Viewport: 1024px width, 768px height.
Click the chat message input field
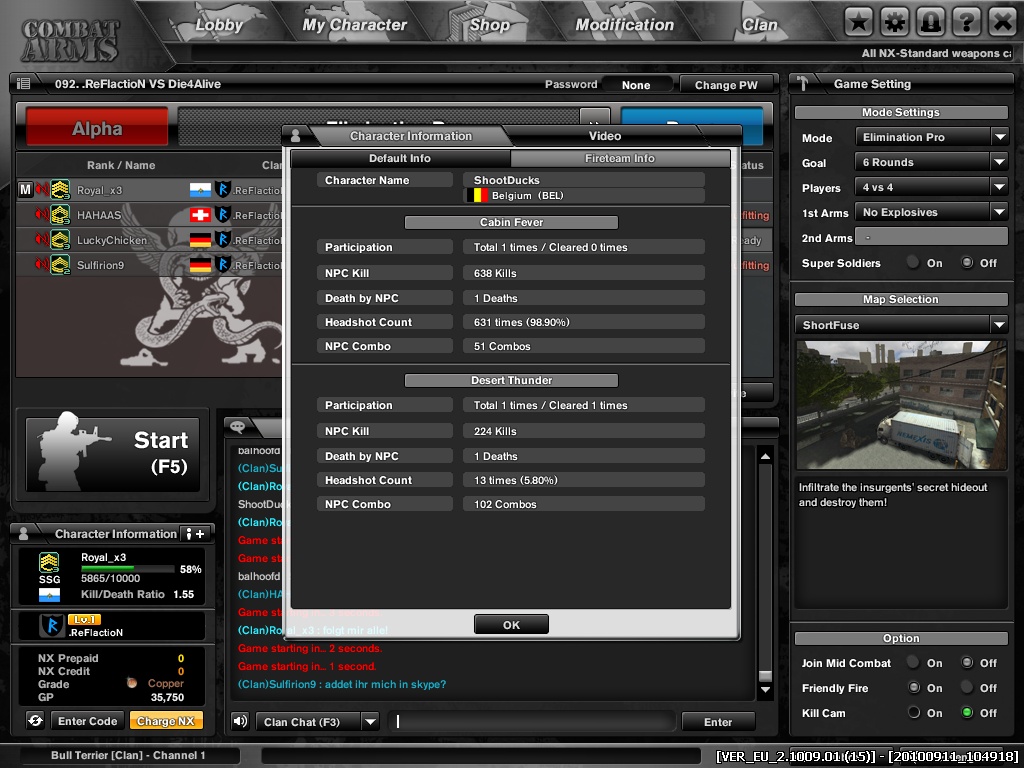[532, 722]
